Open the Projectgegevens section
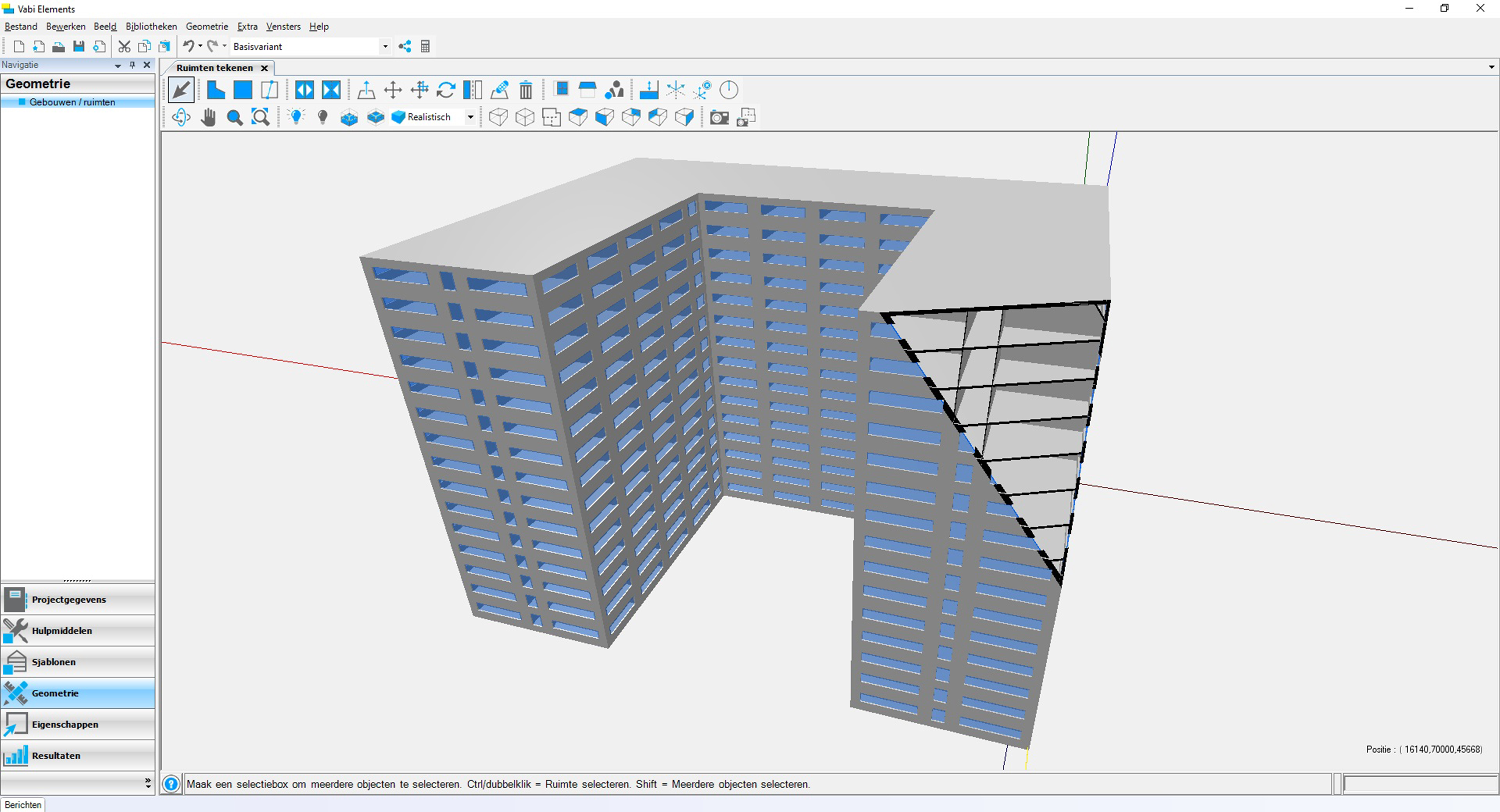This screenshot has height=812, width=1500. point(78,600)
